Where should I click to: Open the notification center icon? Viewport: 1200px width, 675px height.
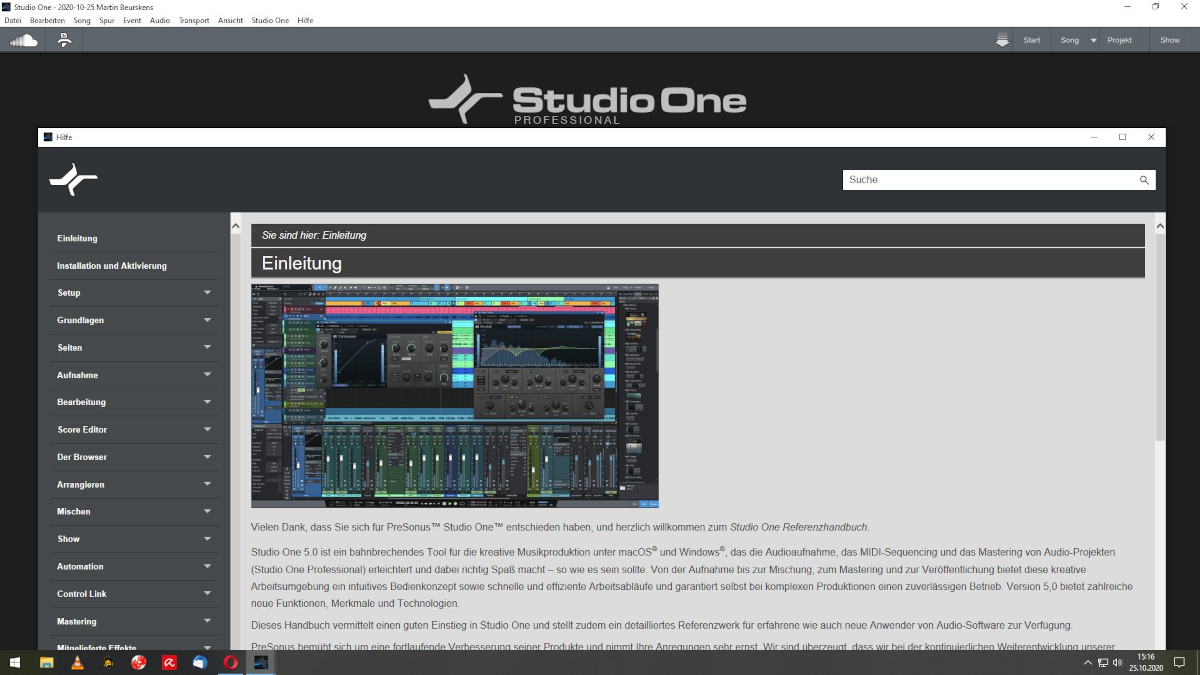[x=1180, y=662]
